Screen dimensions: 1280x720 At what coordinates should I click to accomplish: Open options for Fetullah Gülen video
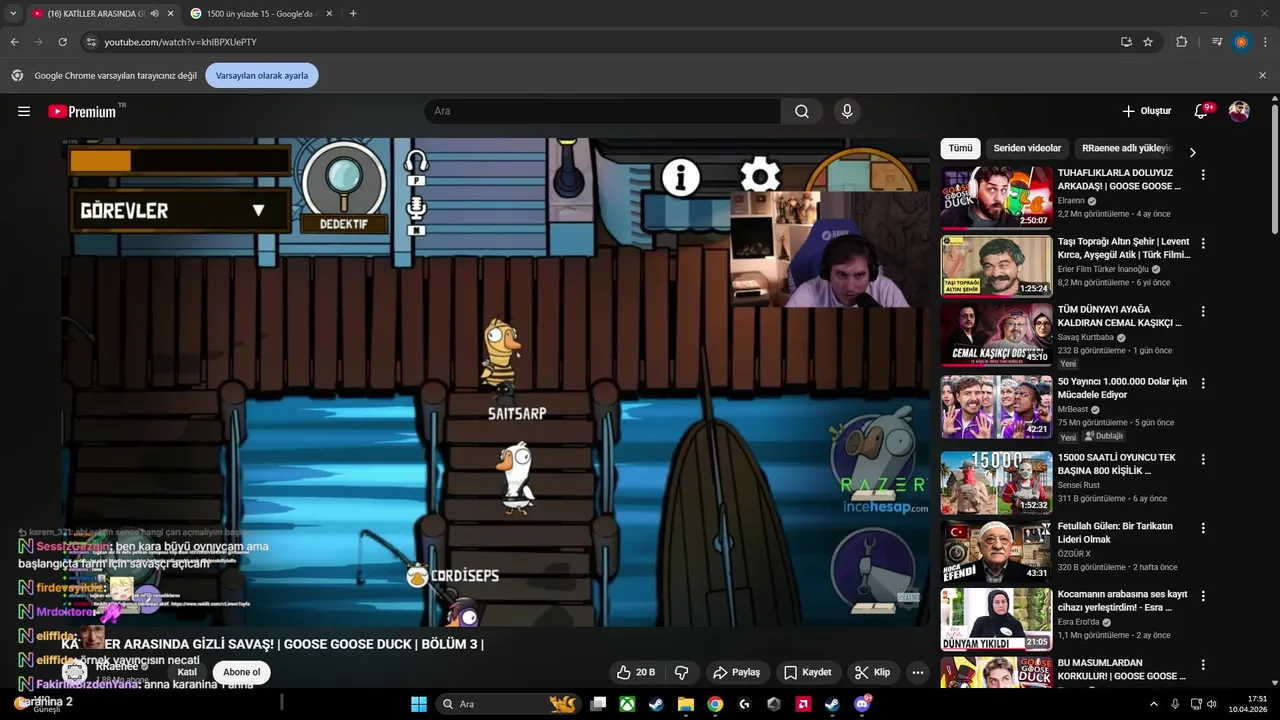pos(1203,527)
